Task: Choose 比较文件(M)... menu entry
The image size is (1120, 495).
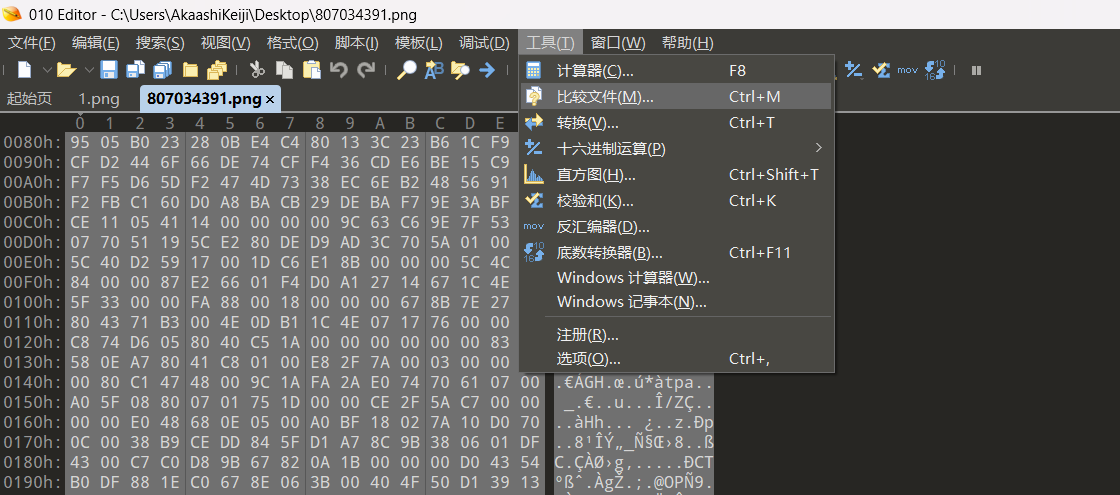Action: point(676,96)
